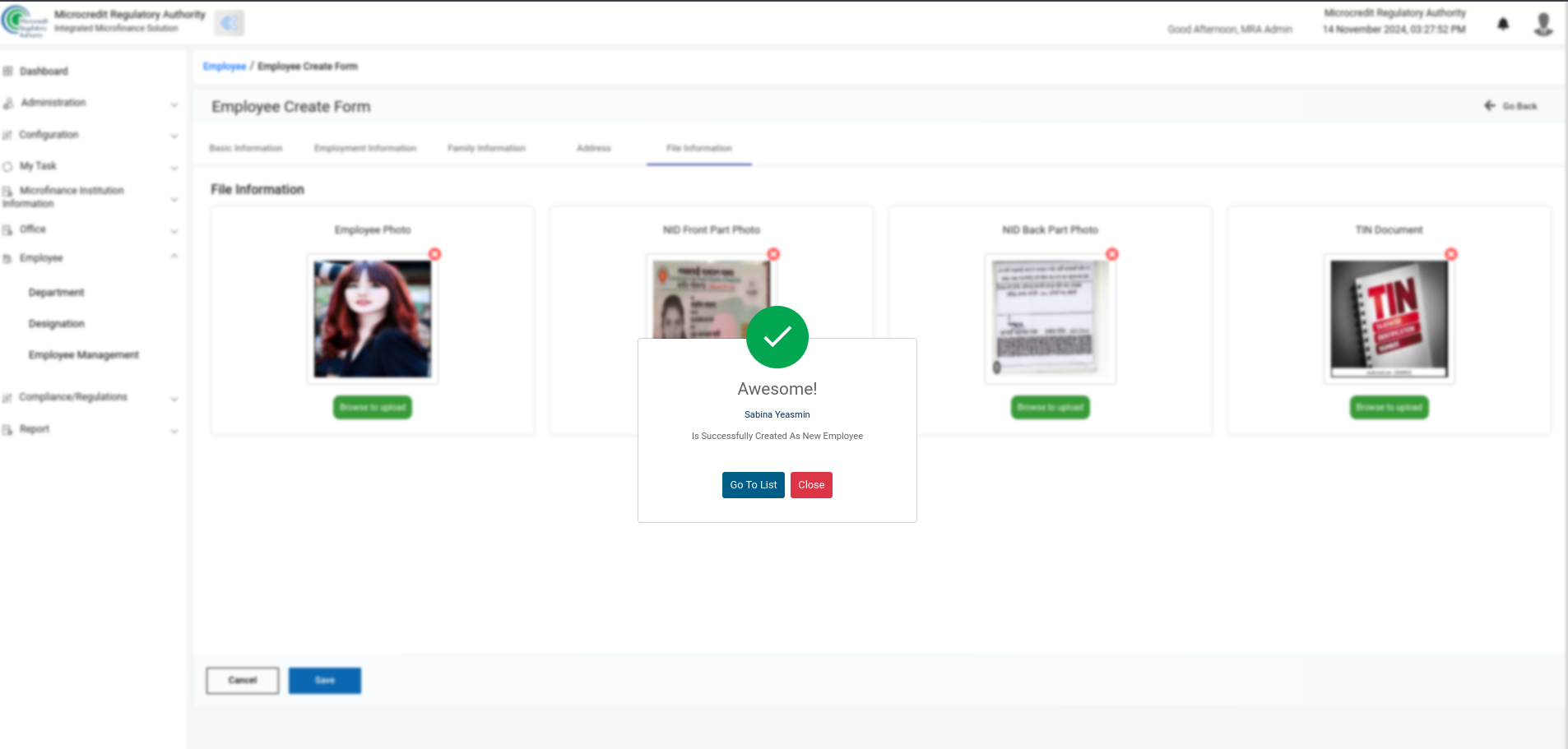Click the Awesome! heading text
This screenshot has height=749, width=1568.
pyautogui.click(x=777, y=389)
